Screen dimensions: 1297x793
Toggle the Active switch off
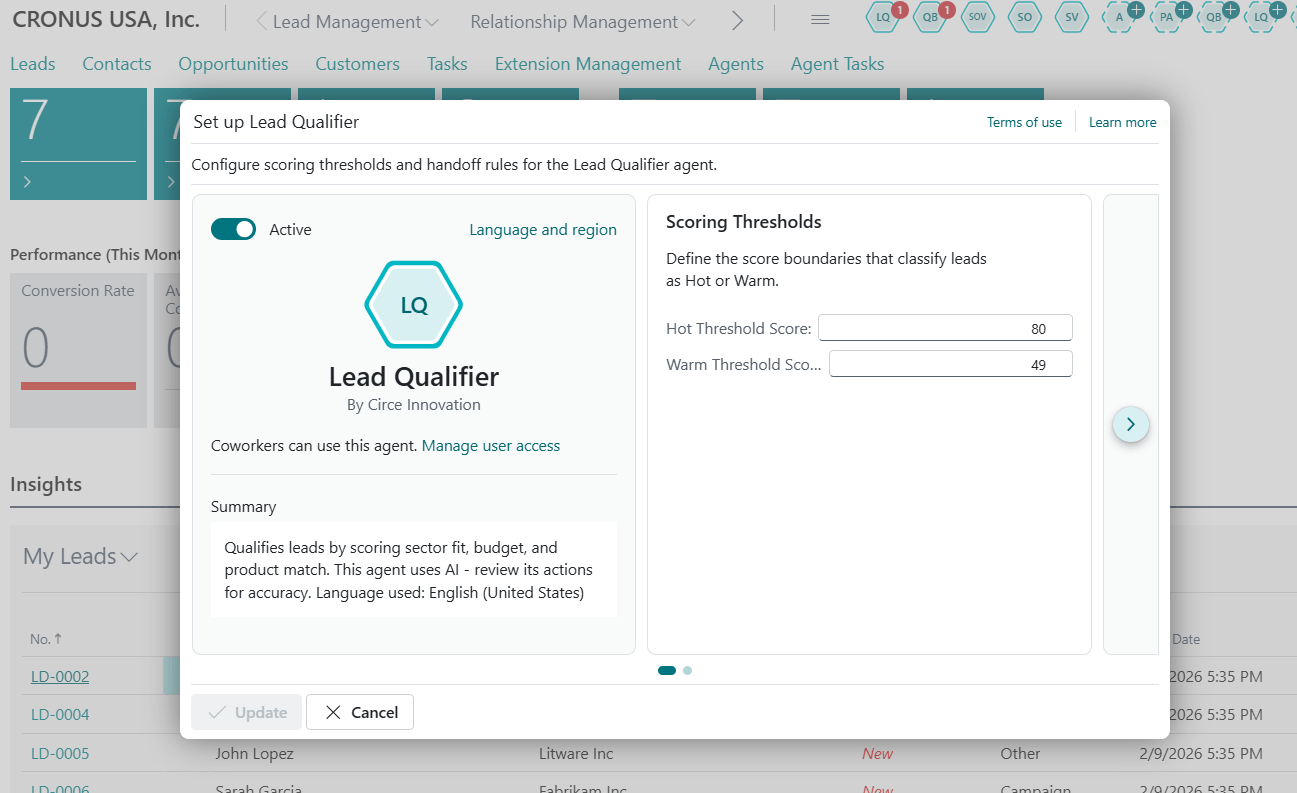tap(233, 230)
